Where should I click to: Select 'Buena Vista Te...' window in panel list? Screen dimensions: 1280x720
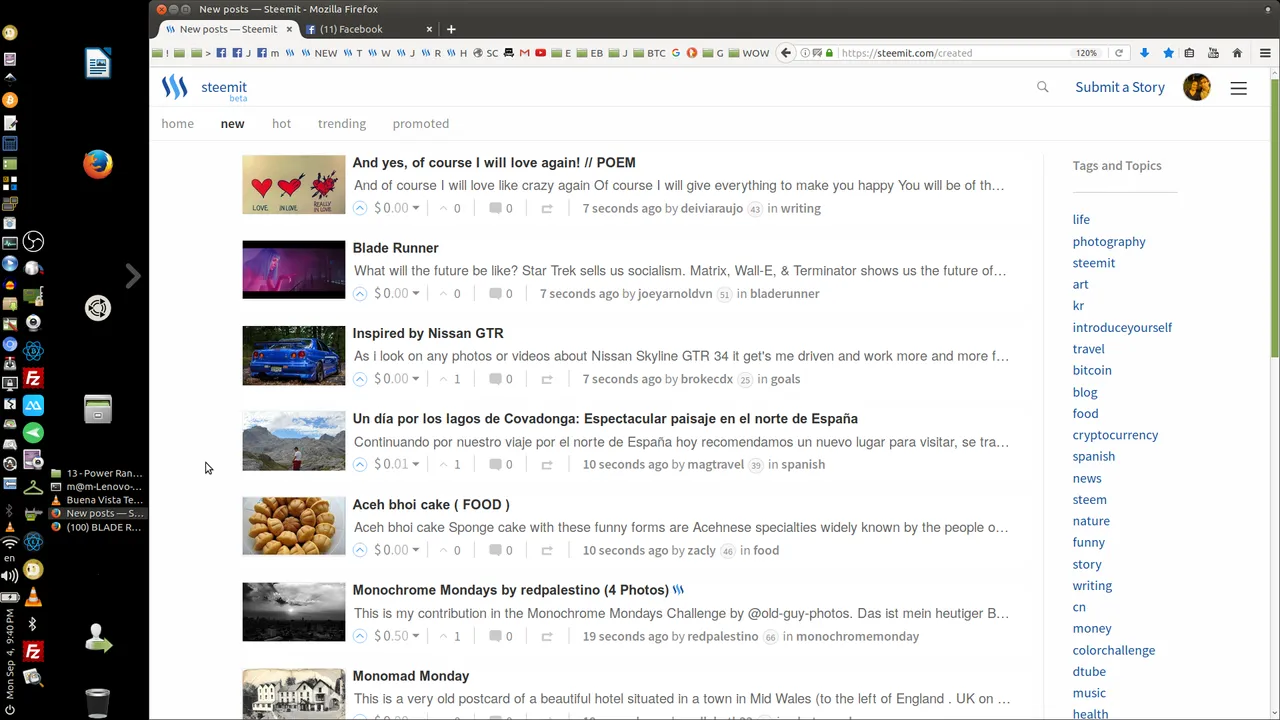pos(97,500)
